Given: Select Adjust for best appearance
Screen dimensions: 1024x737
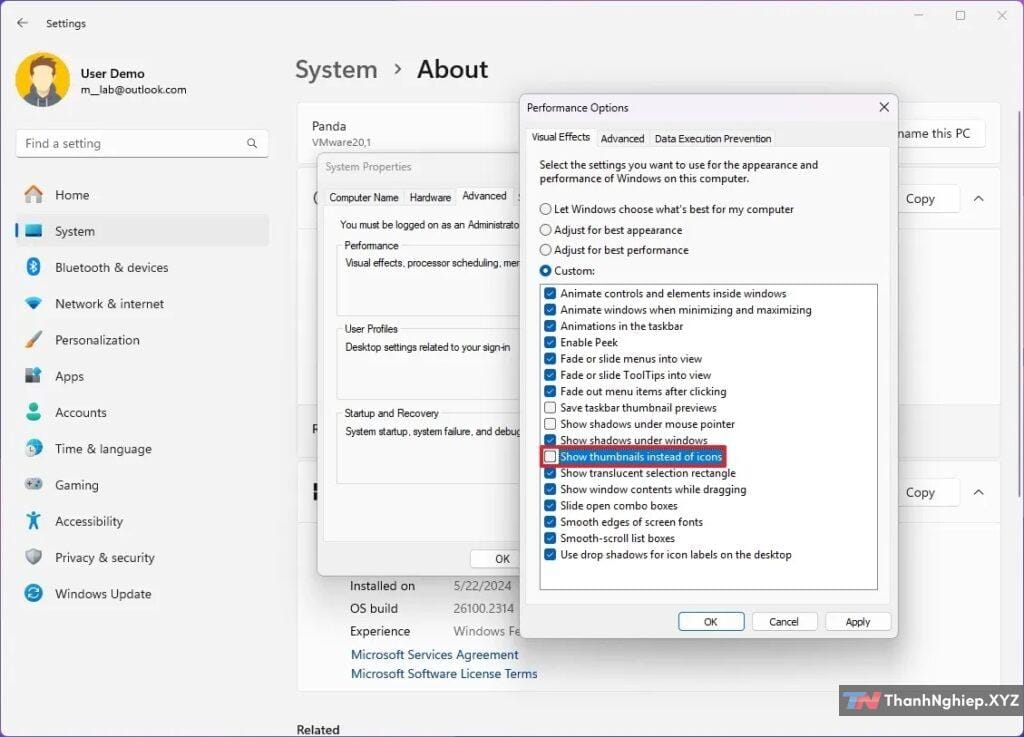Looking at the screenshot, I should [x=545, y=230].
